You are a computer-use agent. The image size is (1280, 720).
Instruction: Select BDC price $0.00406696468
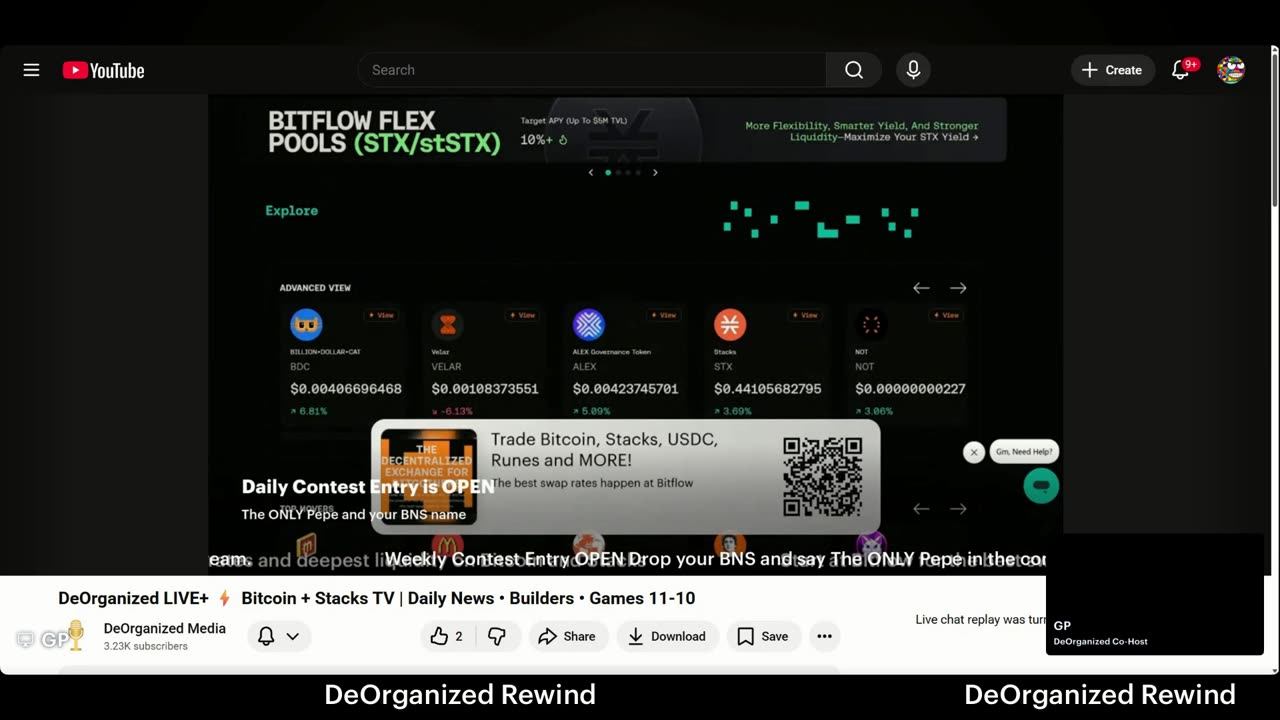pyautogui.click(x=346, y=389)
